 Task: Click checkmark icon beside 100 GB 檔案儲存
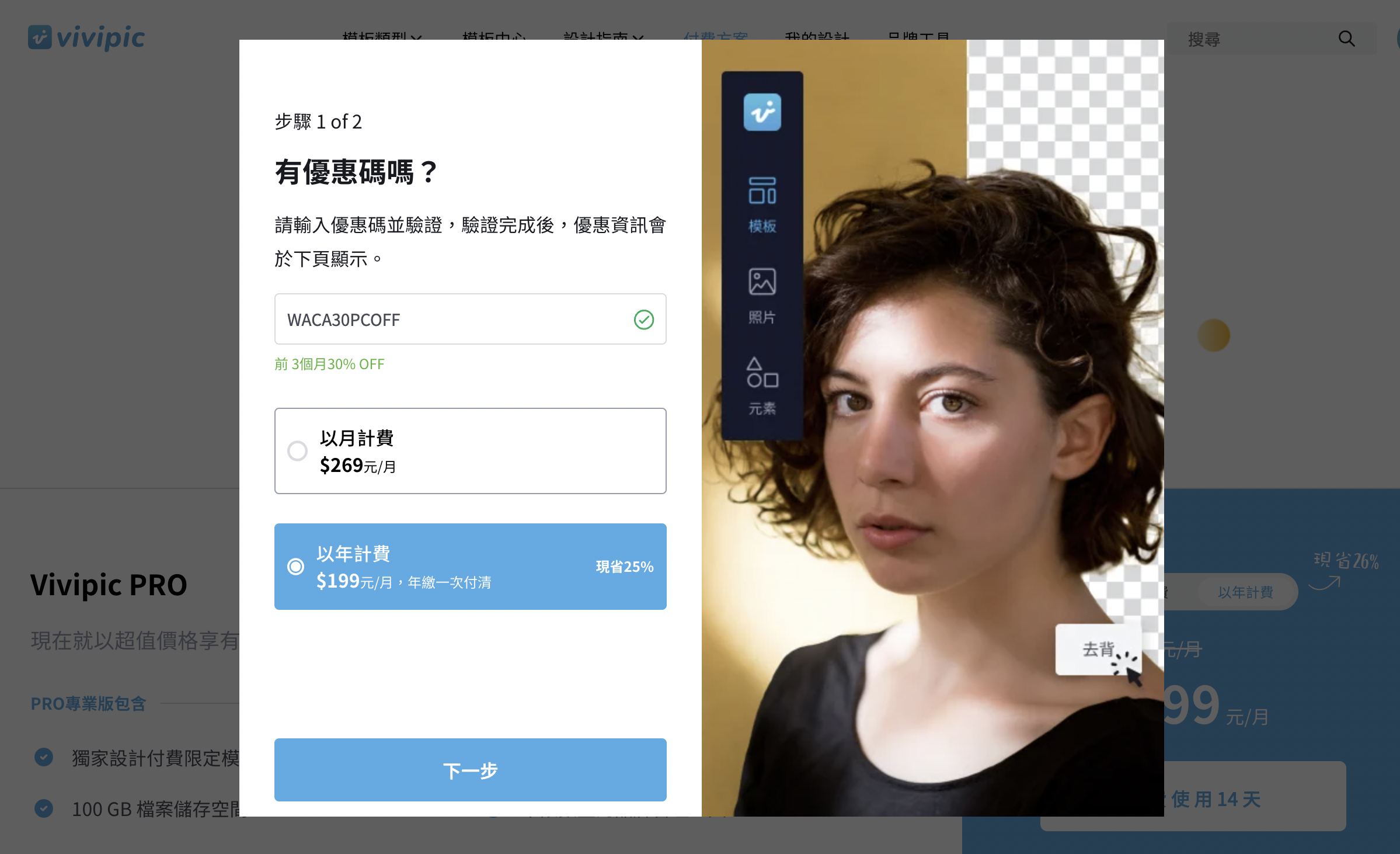44,808
